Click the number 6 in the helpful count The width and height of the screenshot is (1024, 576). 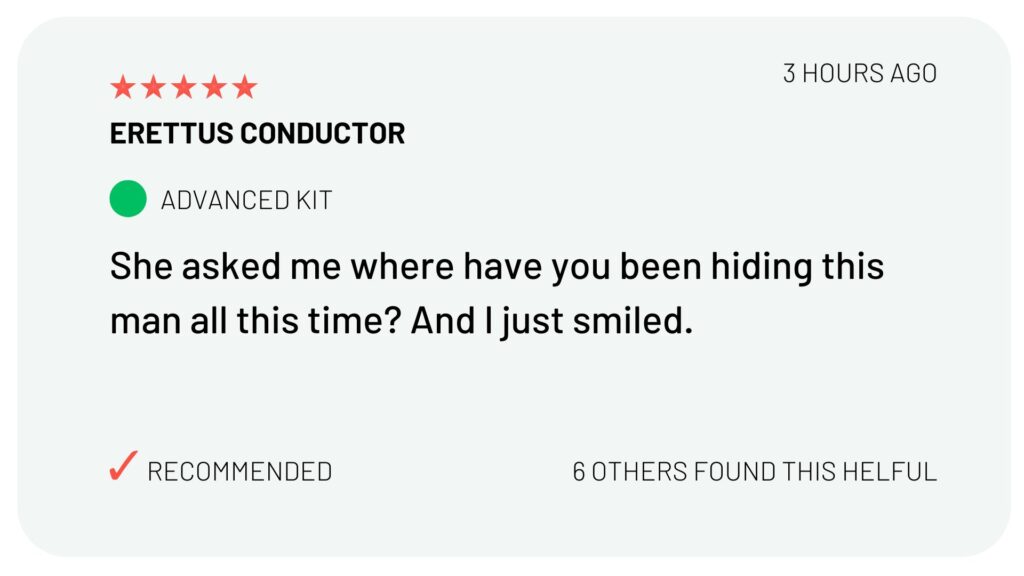tap(579, 471)
